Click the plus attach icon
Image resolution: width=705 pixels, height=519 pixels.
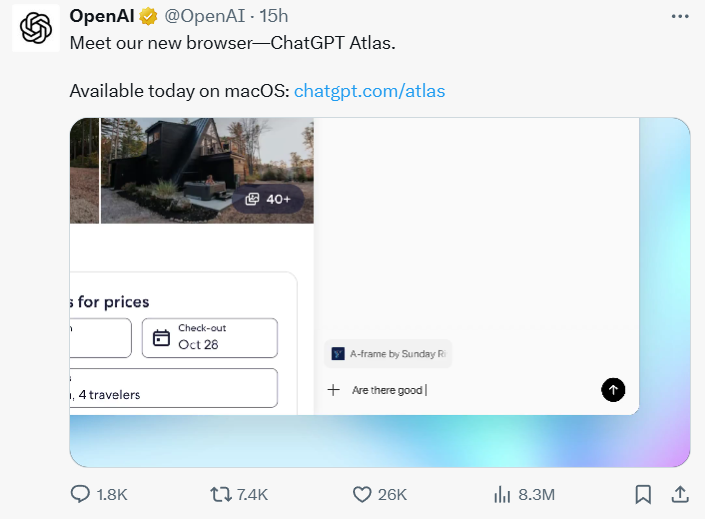(334, 390)
